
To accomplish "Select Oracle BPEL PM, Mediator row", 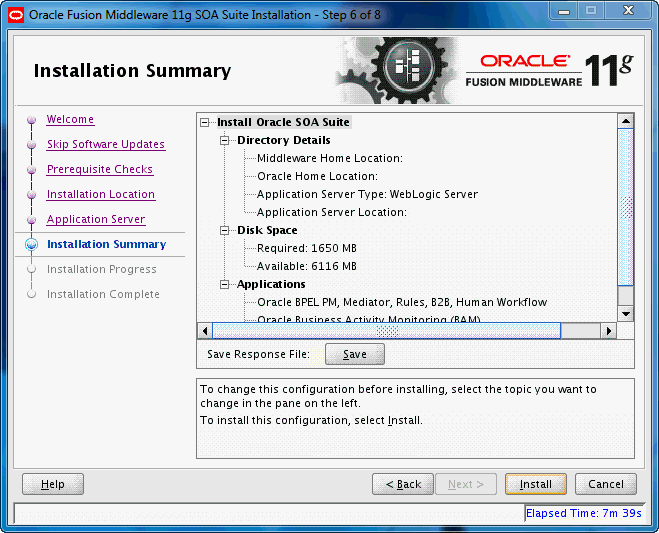I will (402, 303).
